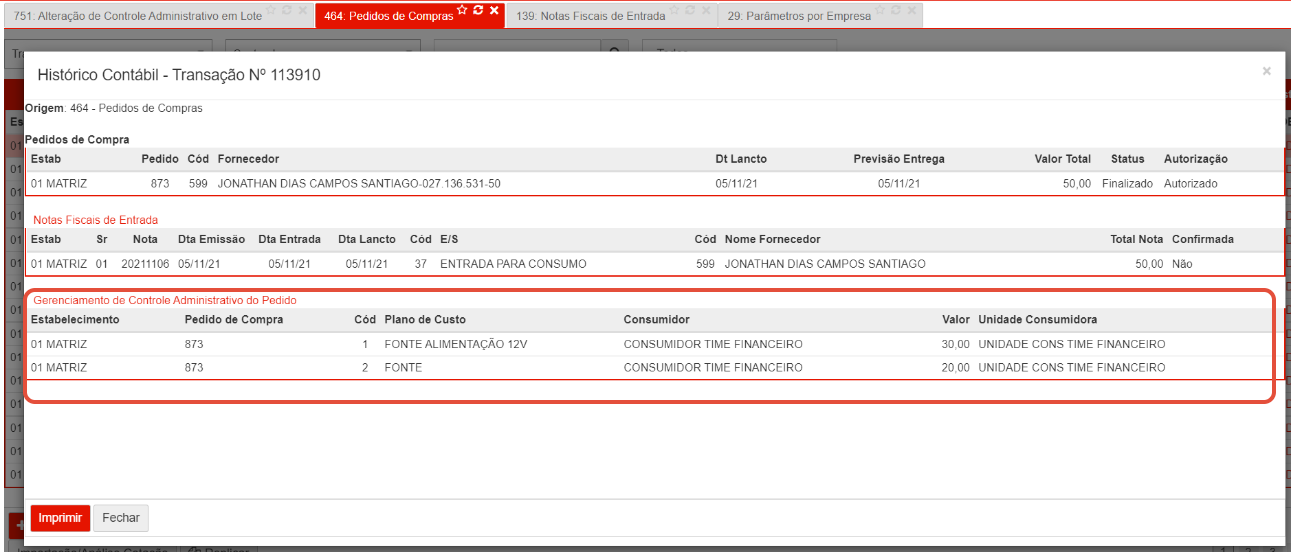Dismiss Histórico Contábil dialog with the X
The width and height of the screenshot is (1291, 552).
point(1266,71)
